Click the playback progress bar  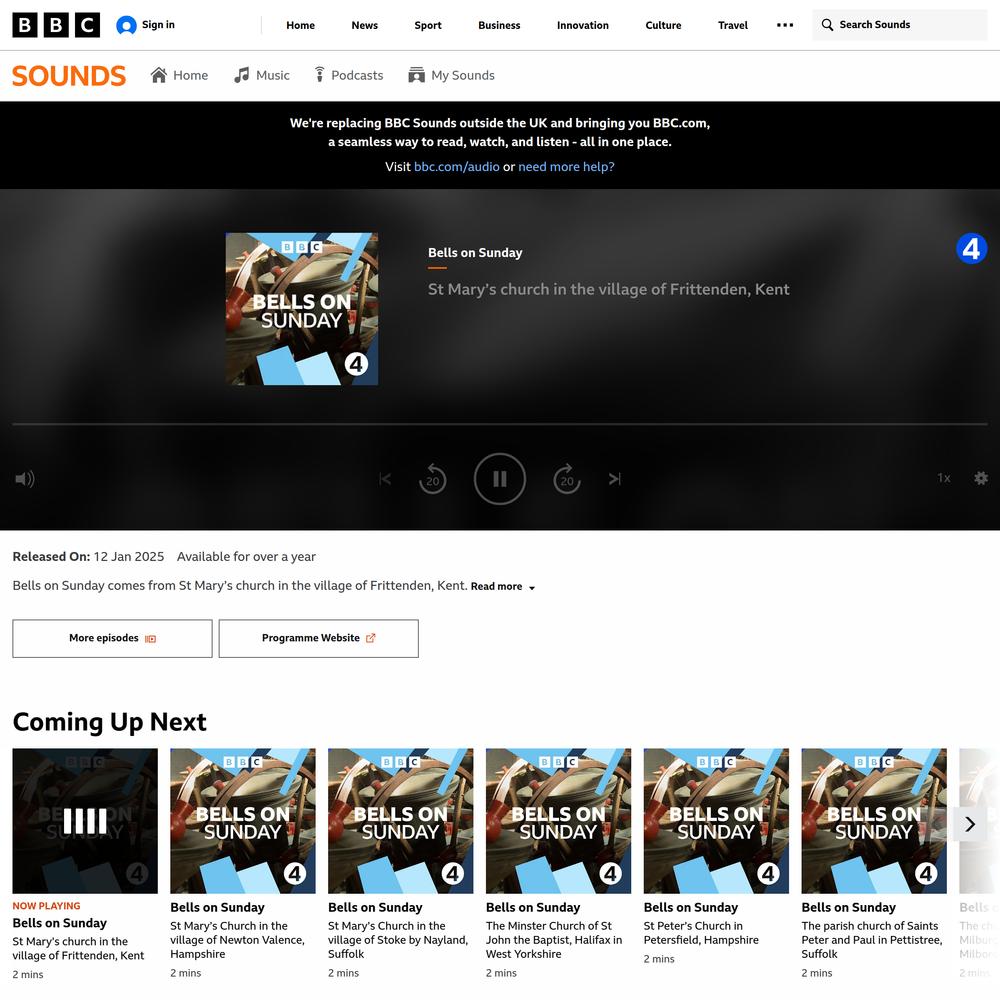(499, 424)
